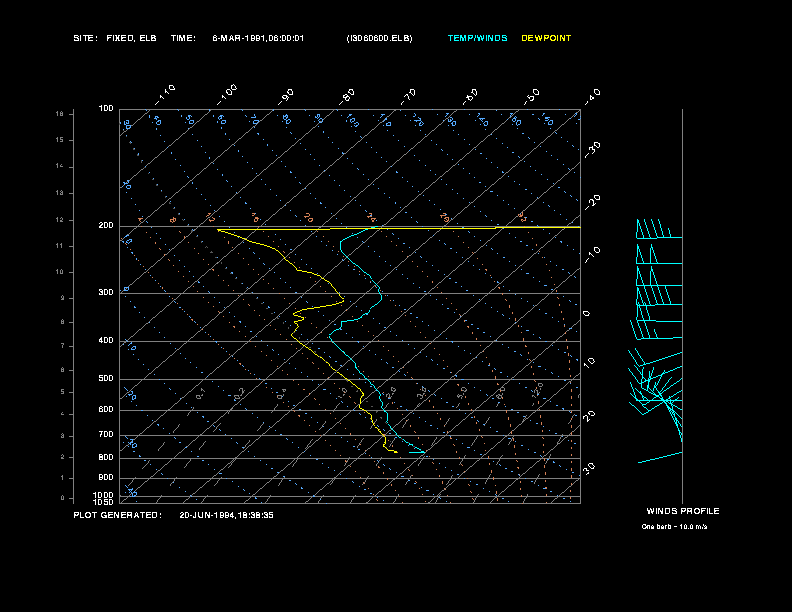Click the 1050 pressure label at bottom

click(104, 502)
